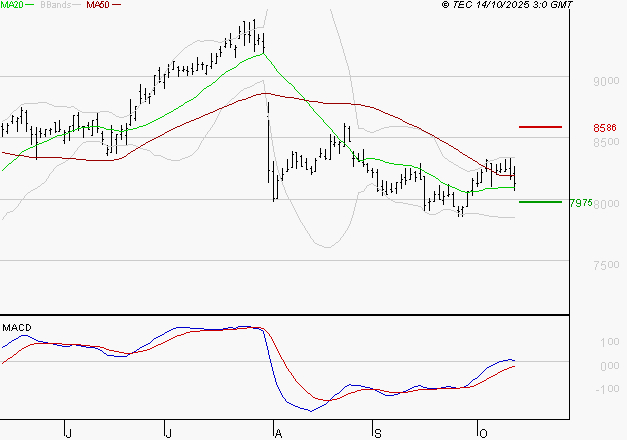Click the MA20 legend label
The image size is (627, 440).
point(13,5)
